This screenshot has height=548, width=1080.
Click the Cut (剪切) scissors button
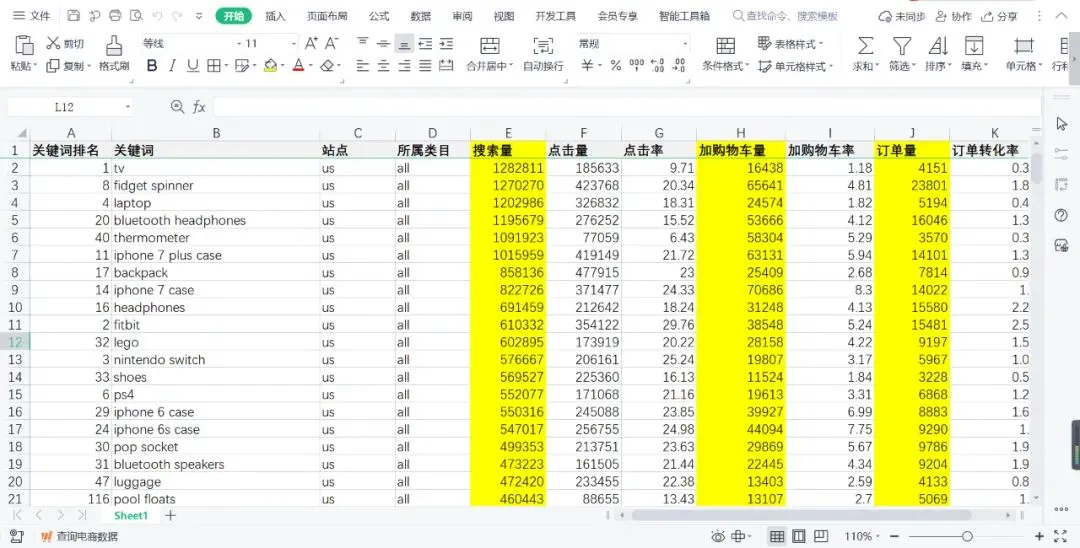pos(65,43)
